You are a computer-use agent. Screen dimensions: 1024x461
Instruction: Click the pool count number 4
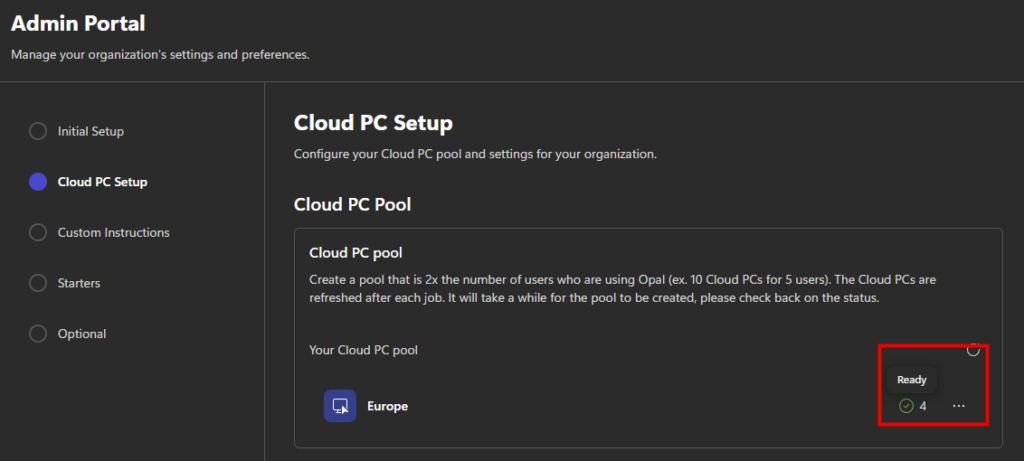pos(923,406)
